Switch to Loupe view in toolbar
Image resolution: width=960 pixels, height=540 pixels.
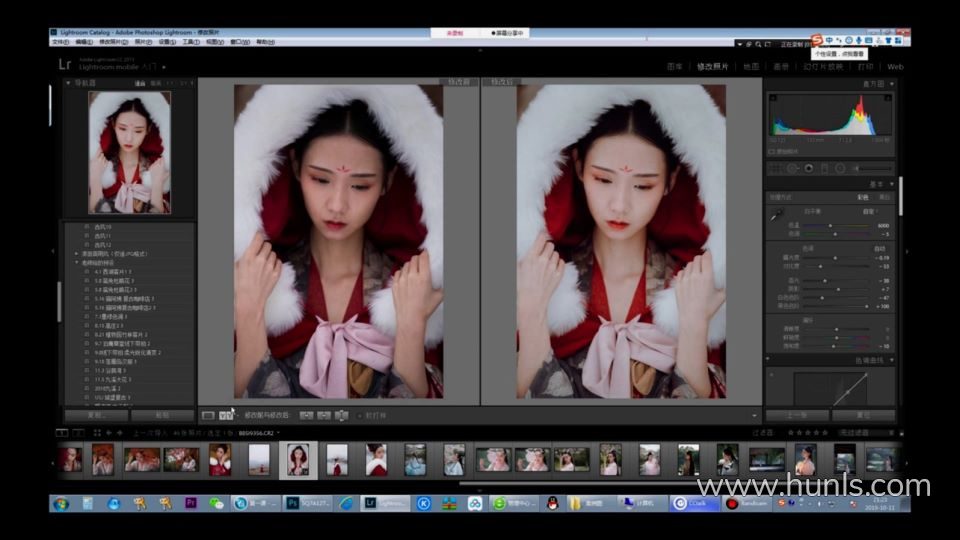(x=208, y=416)
